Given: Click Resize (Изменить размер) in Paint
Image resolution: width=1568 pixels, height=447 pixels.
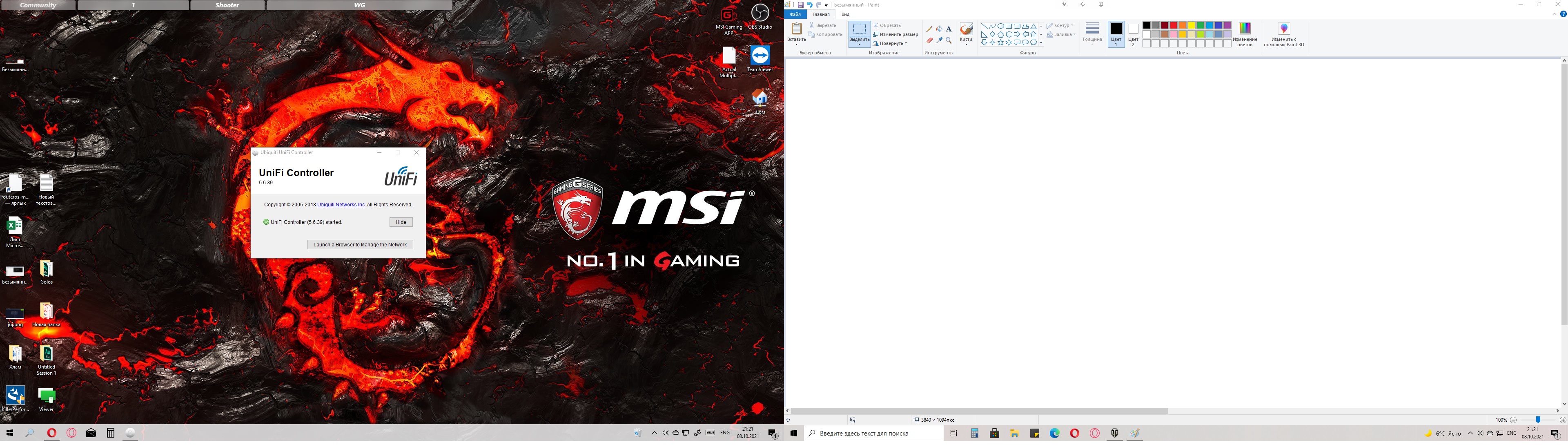Looking at the screenshot, I should 895,35.
